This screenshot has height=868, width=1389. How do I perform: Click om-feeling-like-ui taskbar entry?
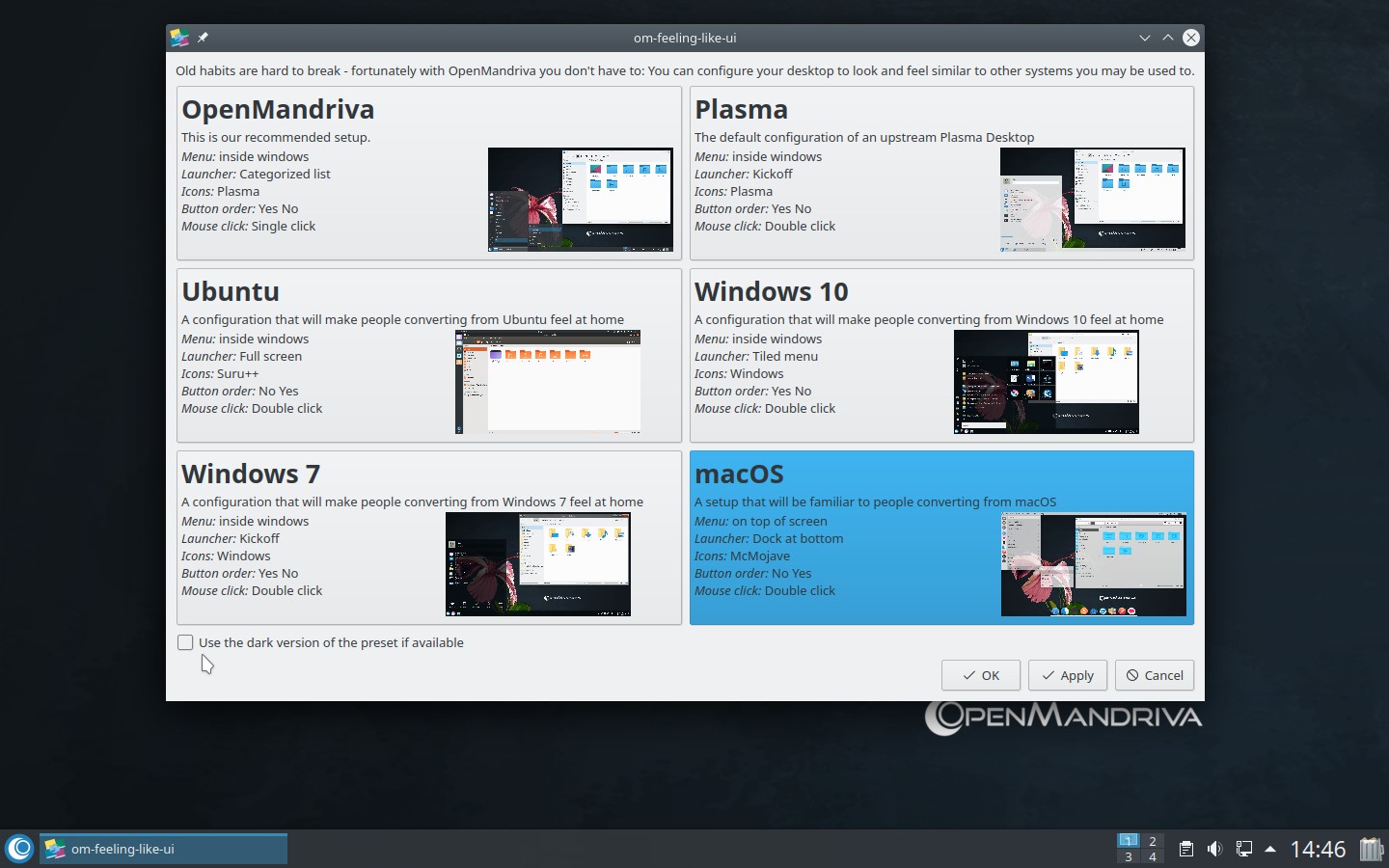[163, 849]
